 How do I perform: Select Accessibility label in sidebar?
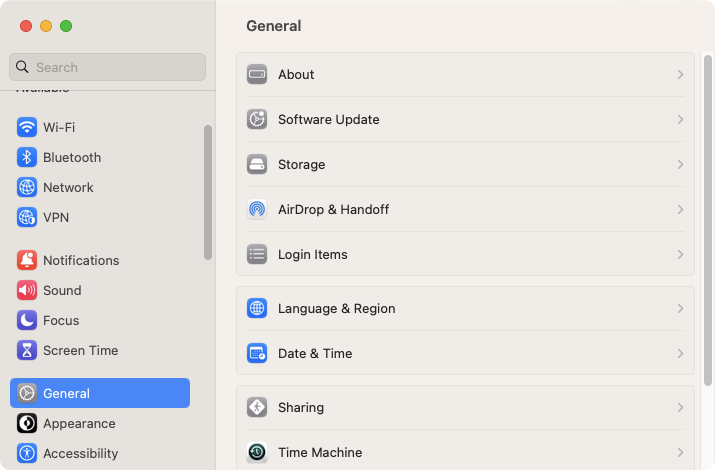(81, 454)
